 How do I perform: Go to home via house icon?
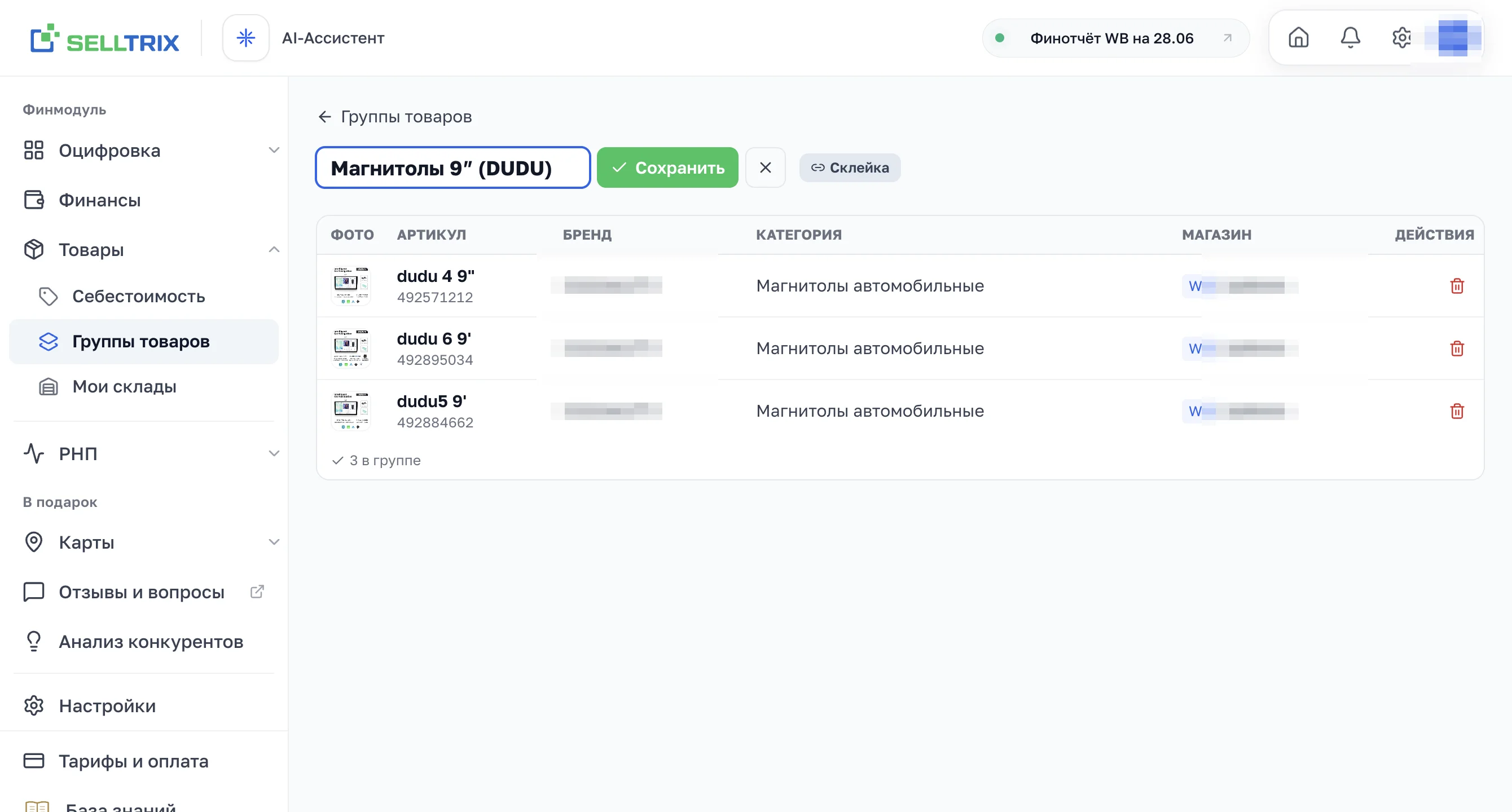click(x=1298, y=38)
